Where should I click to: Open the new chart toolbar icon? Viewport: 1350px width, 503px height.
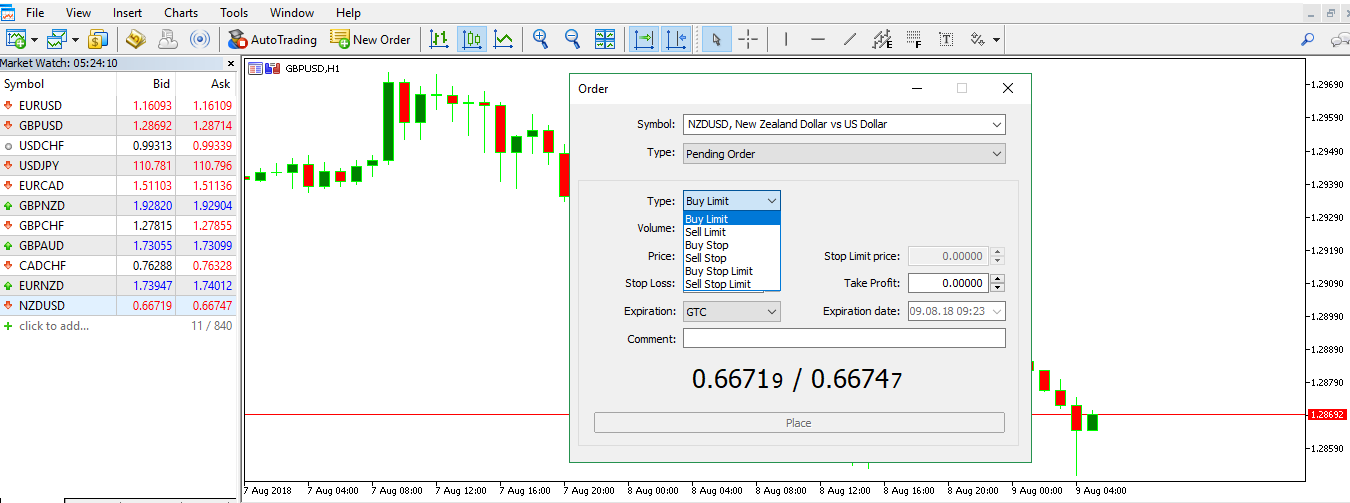pyautogui.click(x=17, y=40)
